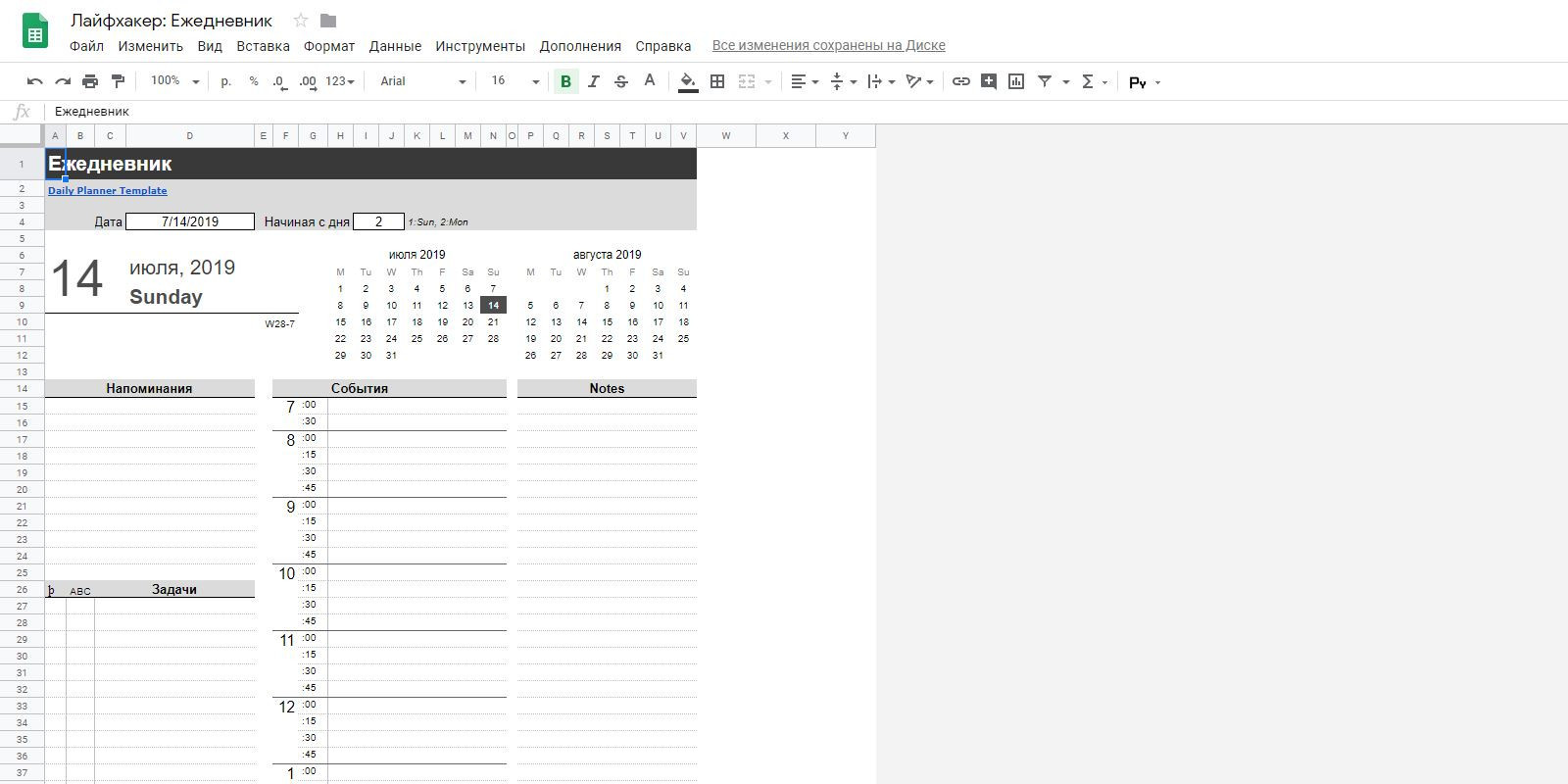Open vertical align dropdown
1568x784 pixels.
pos(842,81)
